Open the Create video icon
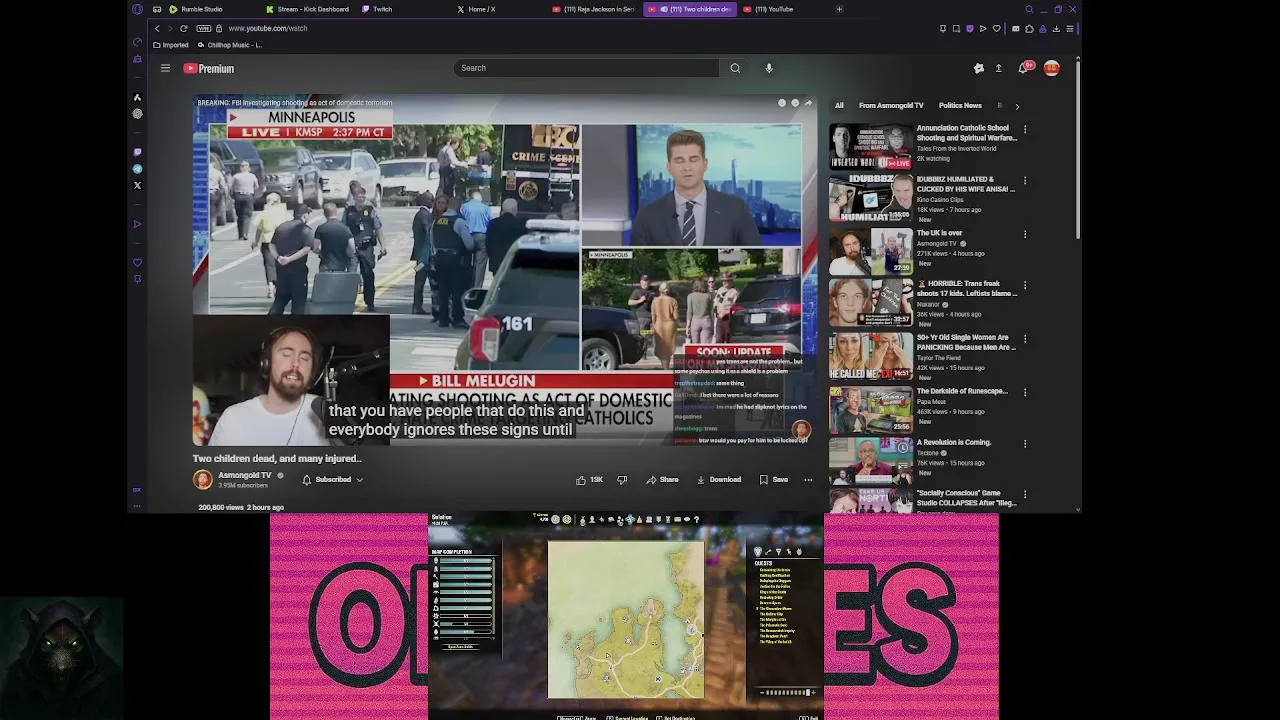1280x720 pixels. click(x=998, y=68)
